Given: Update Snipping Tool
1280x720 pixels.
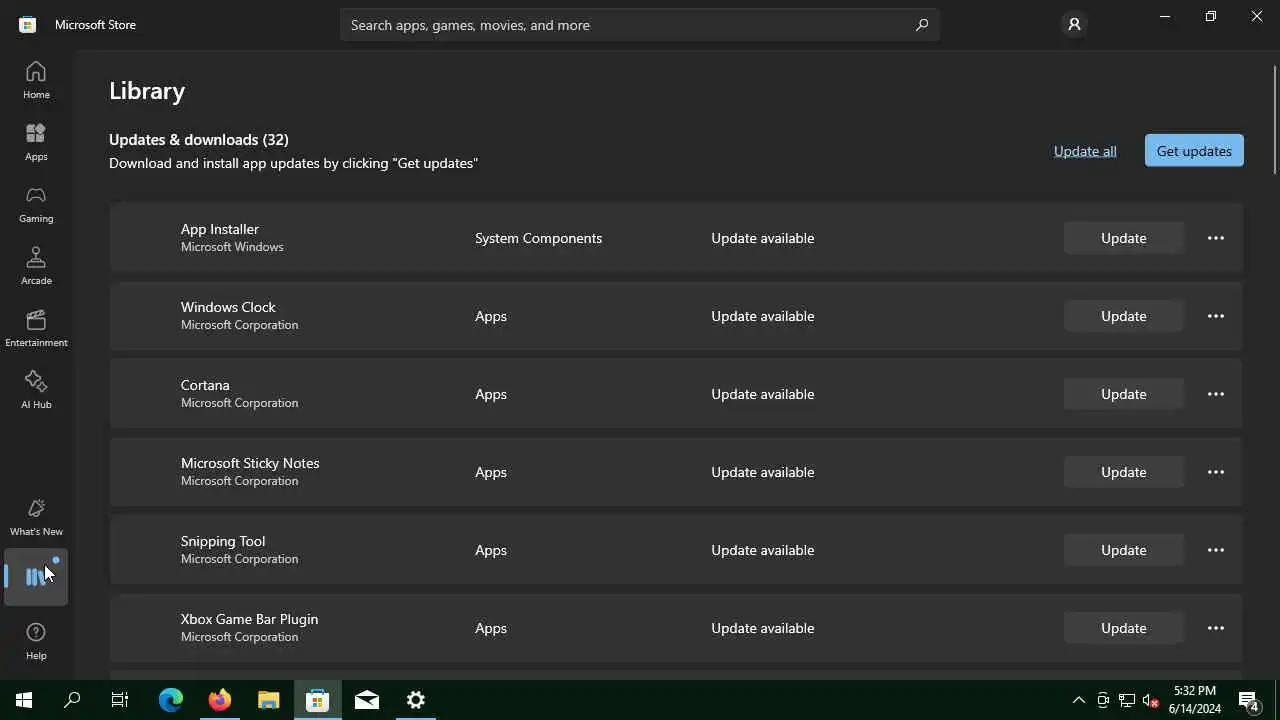Looking at the screenshot, I should [1124, 550].
